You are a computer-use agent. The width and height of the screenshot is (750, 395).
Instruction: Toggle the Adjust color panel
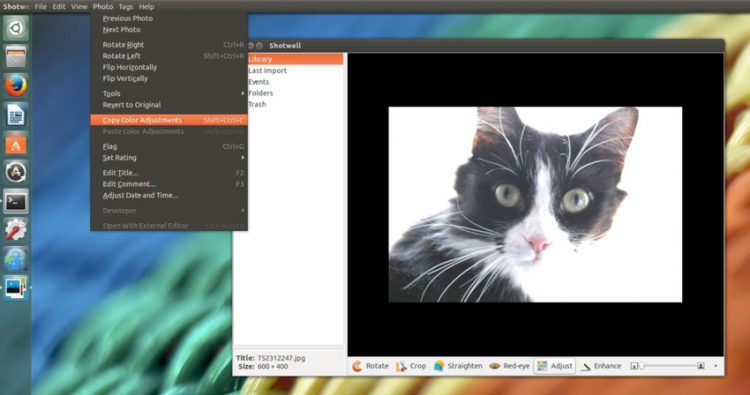(554, 366)
